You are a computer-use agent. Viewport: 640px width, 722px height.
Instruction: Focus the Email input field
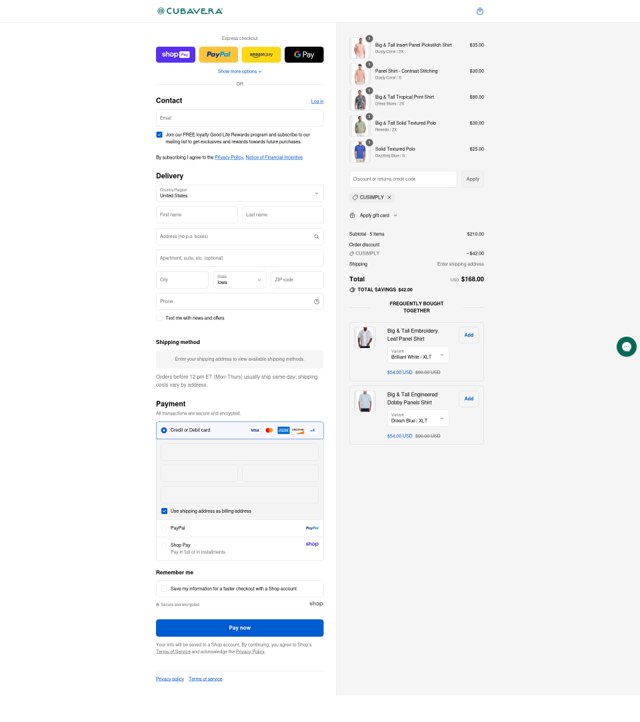click(x=239, y=118)
